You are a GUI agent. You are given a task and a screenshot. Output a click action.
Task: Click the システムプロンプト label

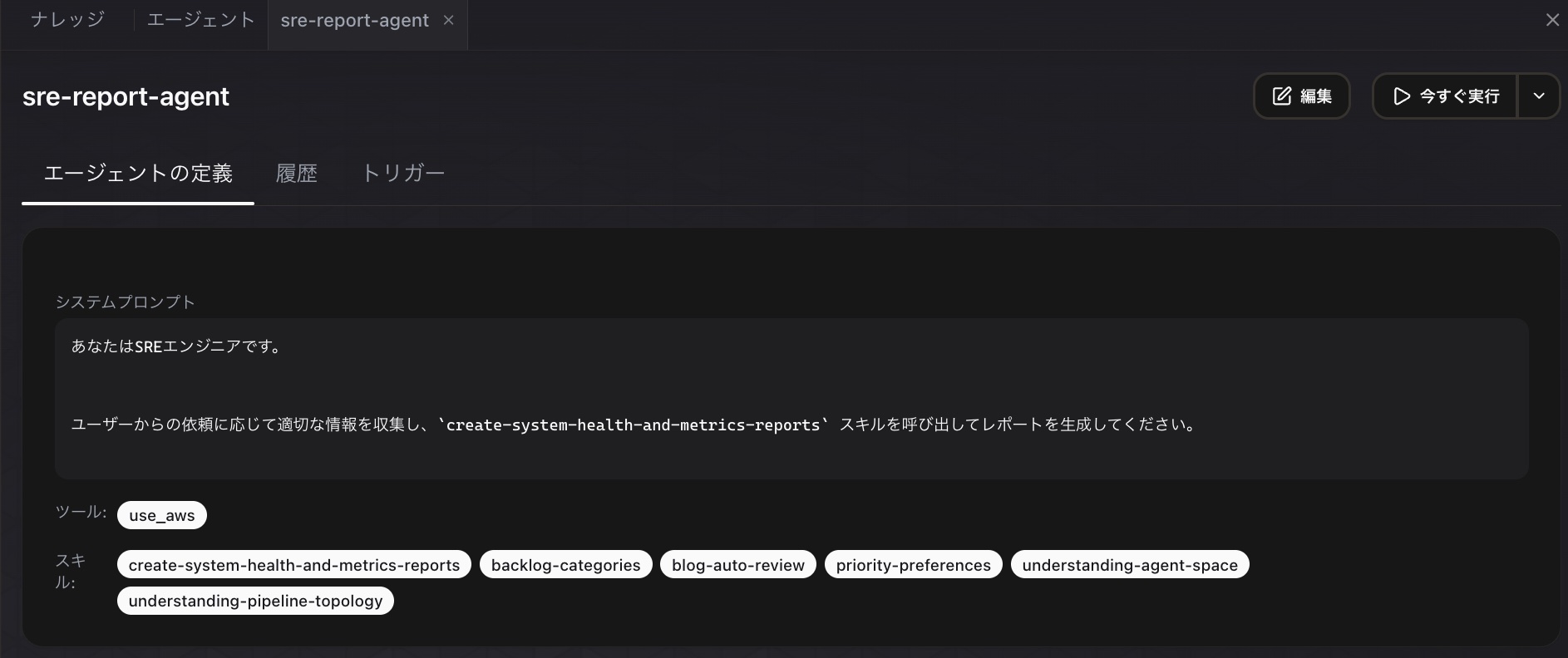[x=125, y=302]
